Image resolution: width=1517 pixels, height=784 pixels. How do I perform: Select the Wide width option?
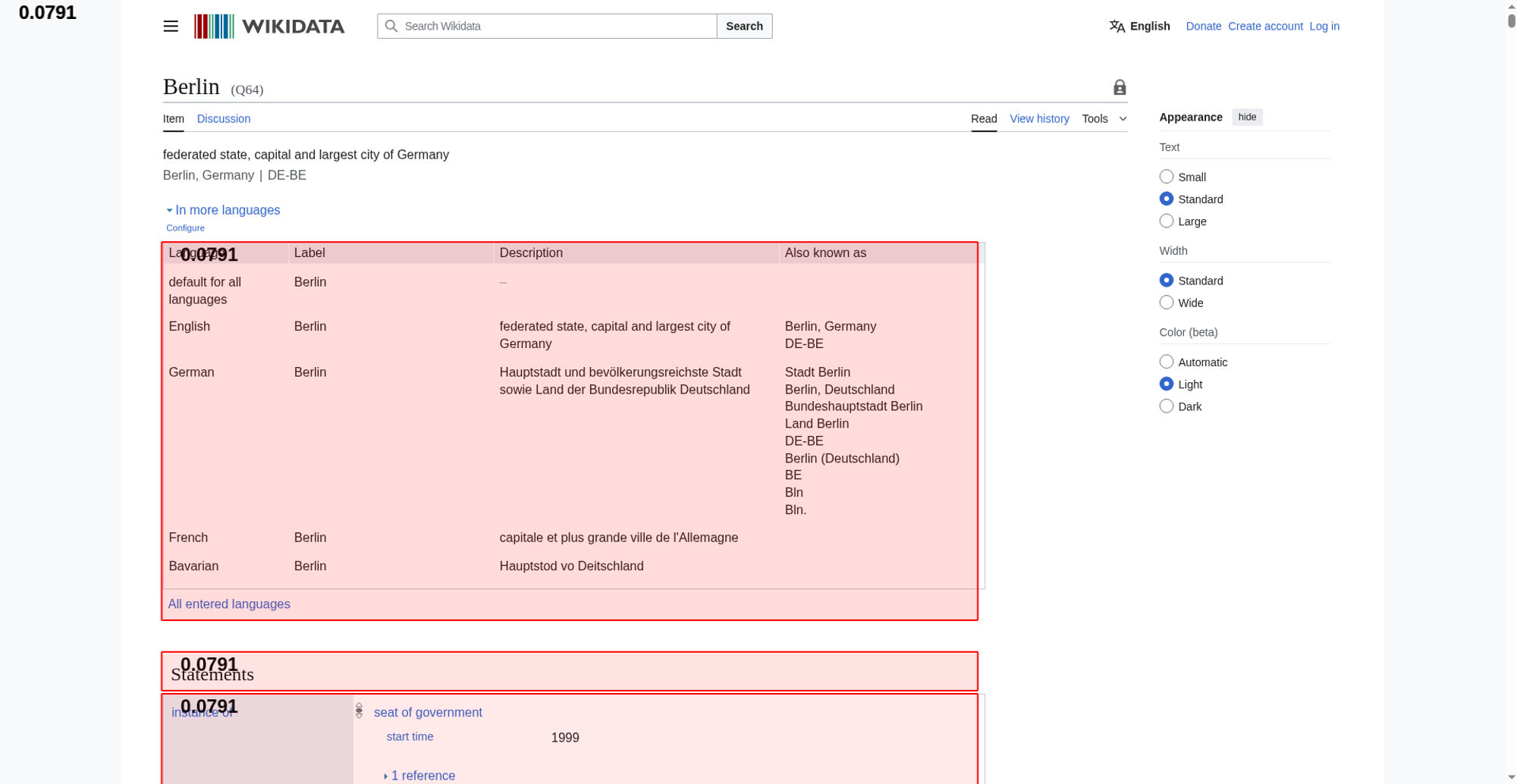coord(1167,303)
